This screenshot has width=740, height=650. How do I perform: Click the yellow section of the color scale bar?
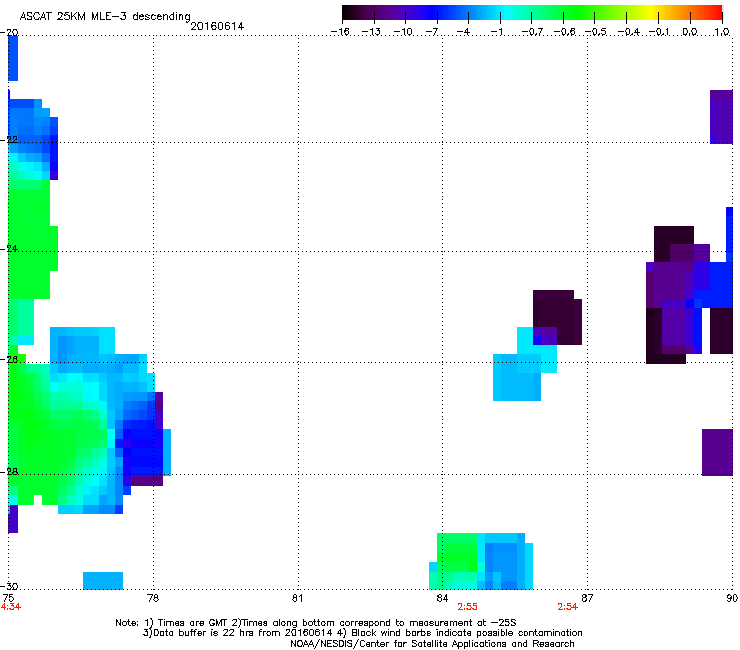(x=651, y=12)
